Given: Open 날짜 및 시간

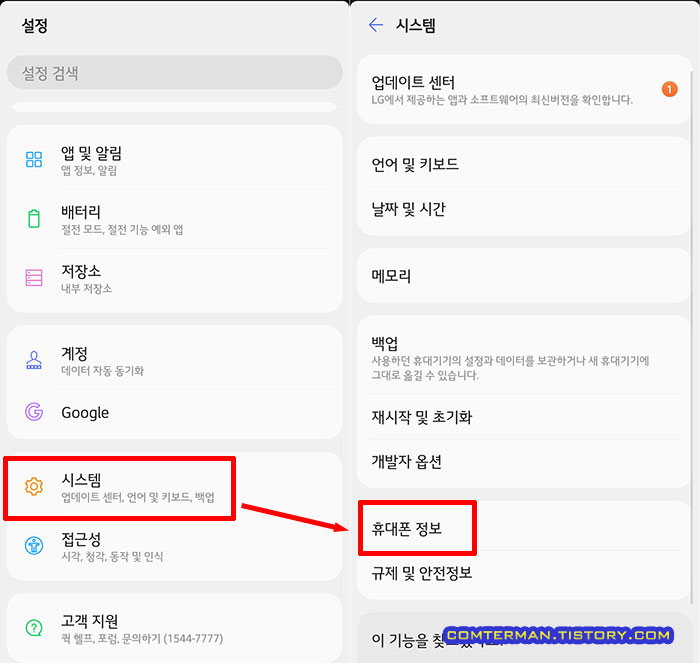Looking at the screenshot, I should [x=525, y=208].
